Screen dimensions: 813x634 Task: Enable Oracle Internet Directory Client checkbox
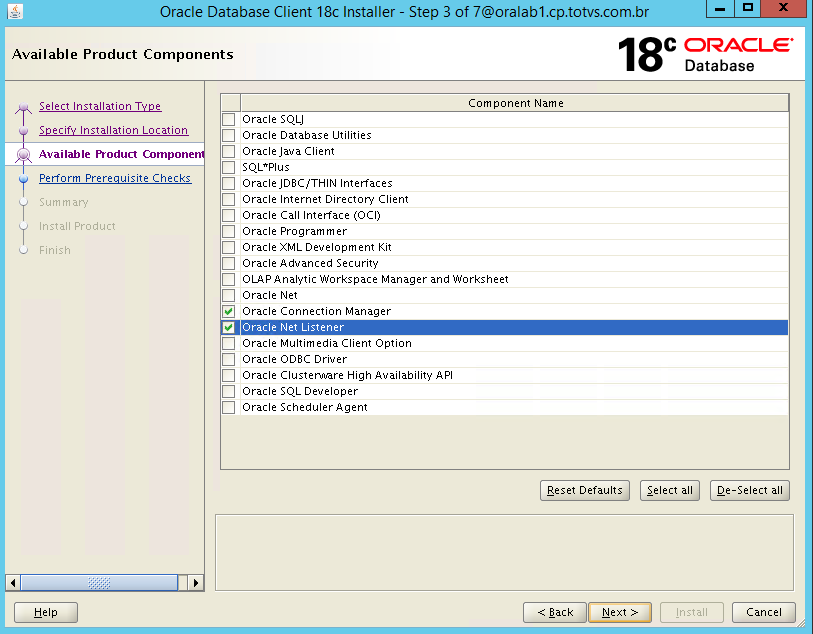point(229,200)
